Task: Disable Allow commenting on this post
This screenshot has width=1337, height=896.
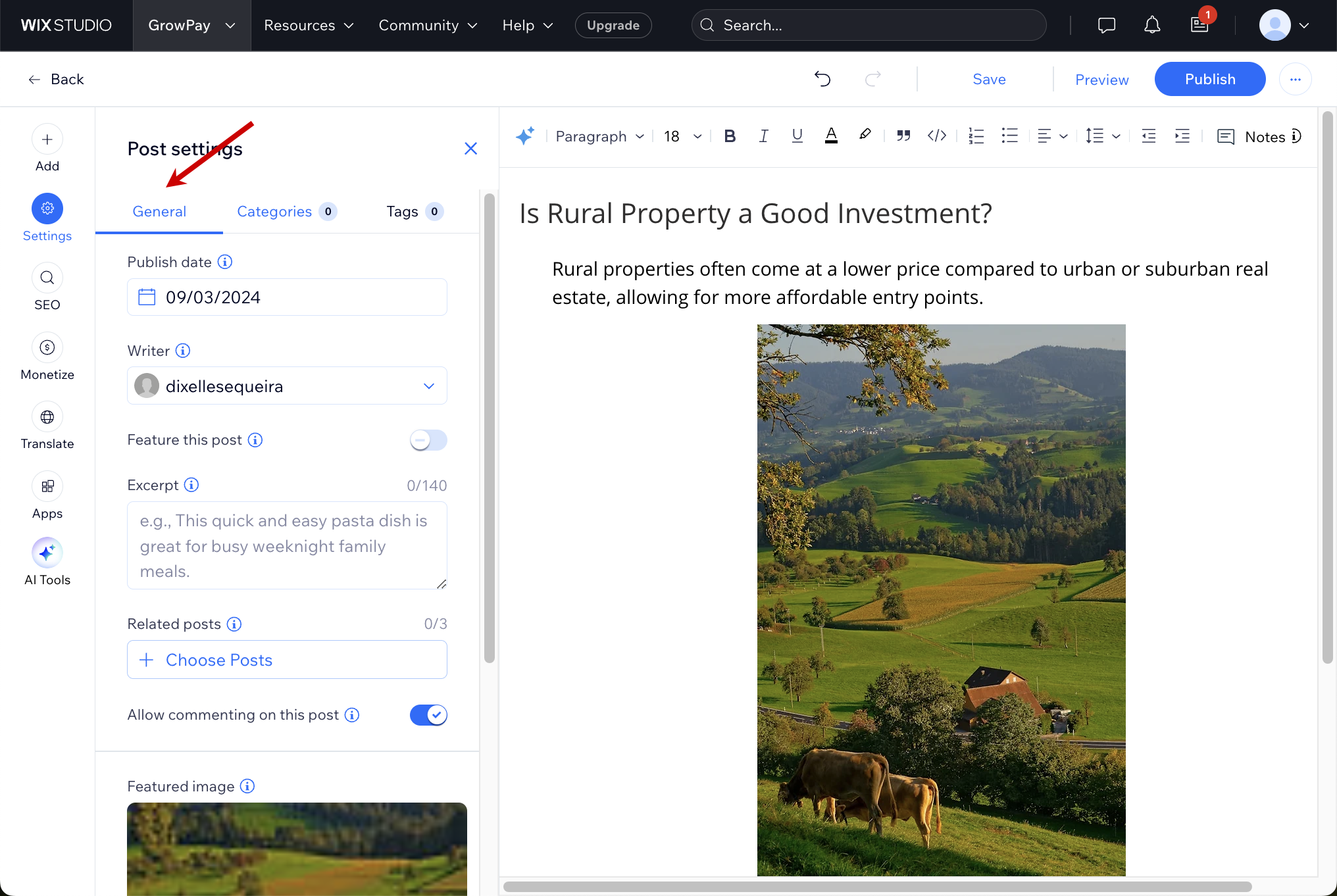Action: (x=428, y=715)
